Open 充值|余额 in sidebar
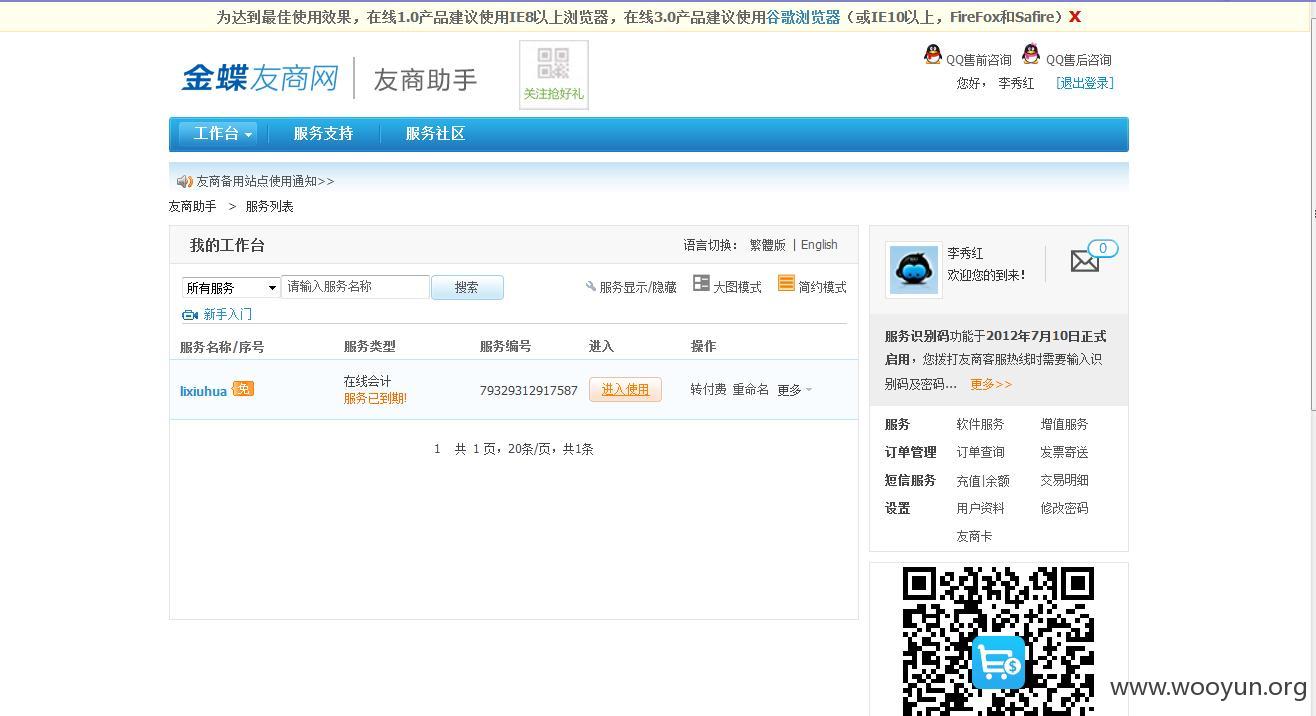This screenshot has height=716, width=1316. pos(983,480)
